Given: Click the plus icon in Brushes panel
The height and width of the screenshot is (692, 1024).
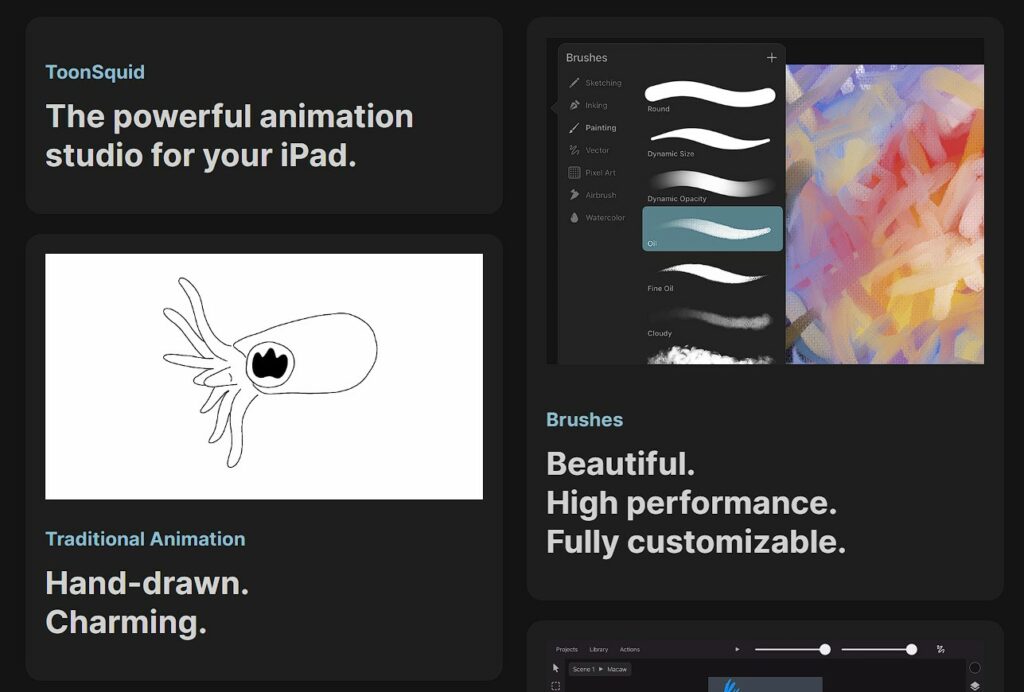Looking at the screenshot, I should click(771, 57).
